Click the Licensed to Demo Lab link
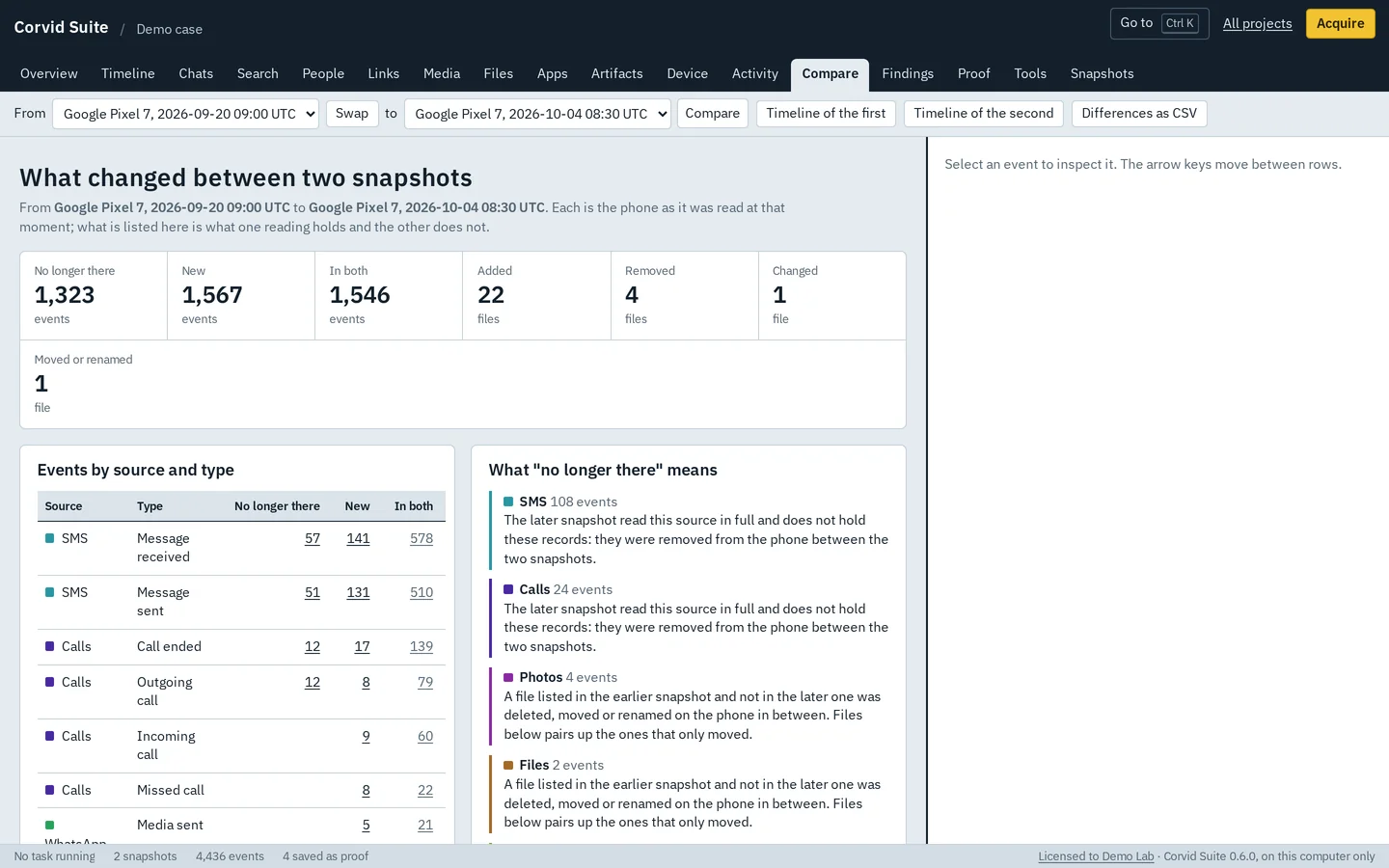1389x868 pixels. [x=1096, y=856]
